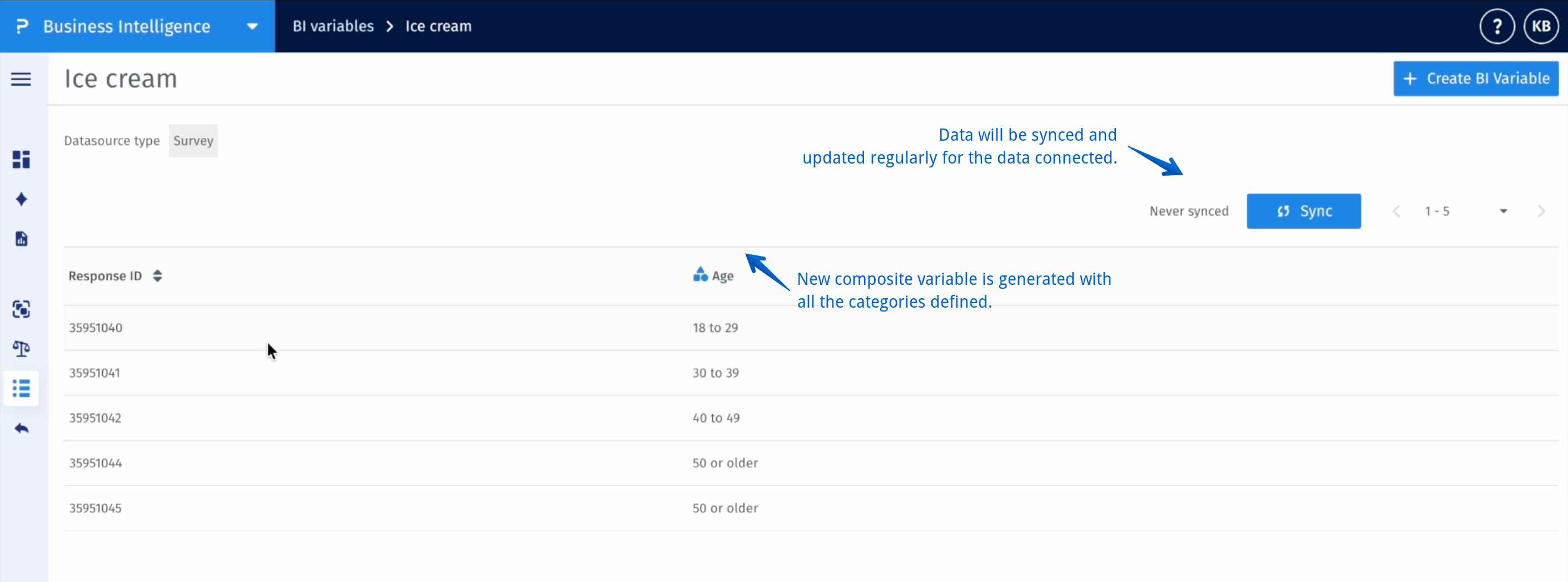Open the dashboard icon in sidebar
Screen dimensions: 1568x582
[x=21, y=160]
